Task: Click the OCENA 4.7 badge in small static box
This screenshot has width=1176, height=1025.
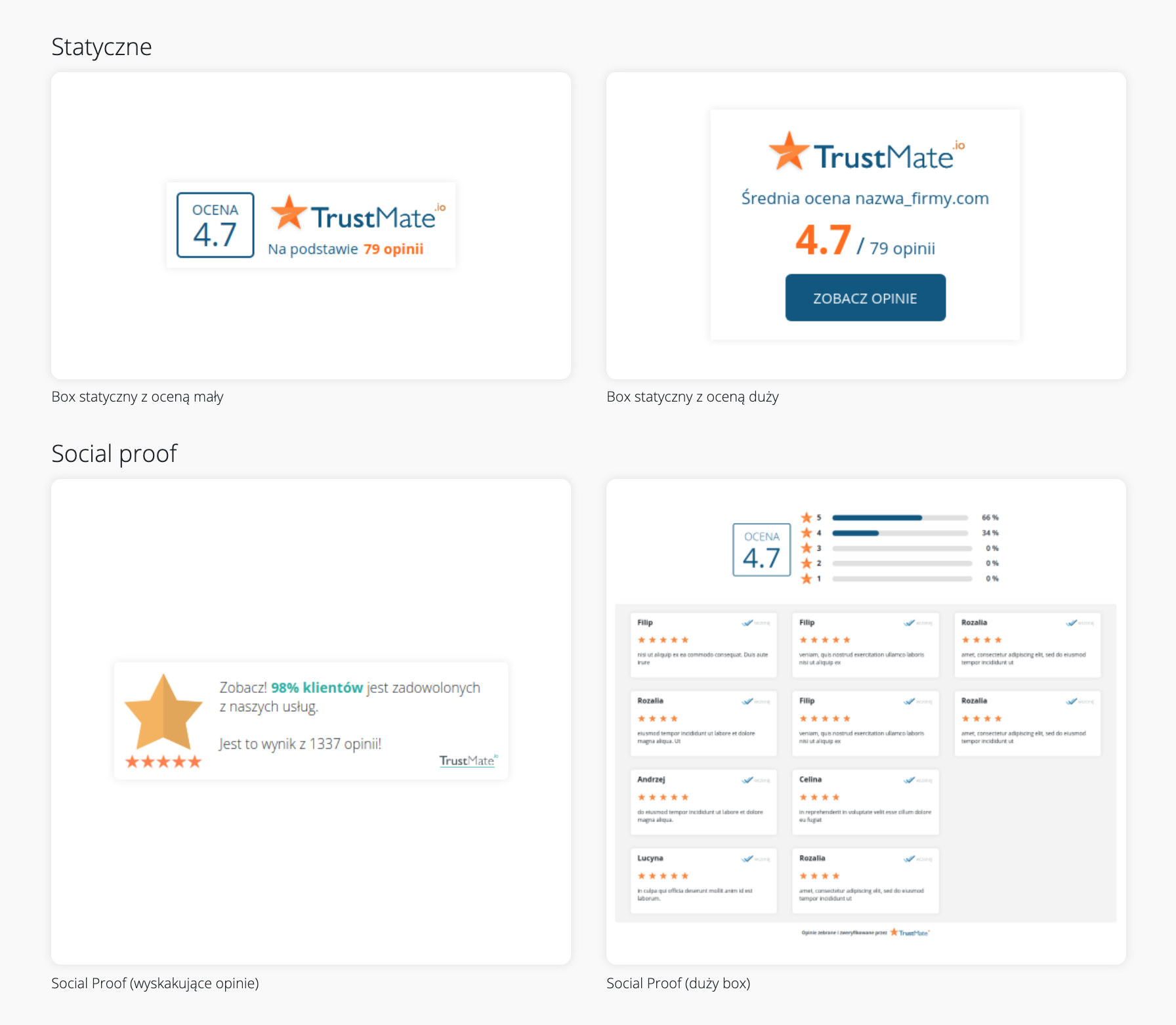Action: point(215,225)
